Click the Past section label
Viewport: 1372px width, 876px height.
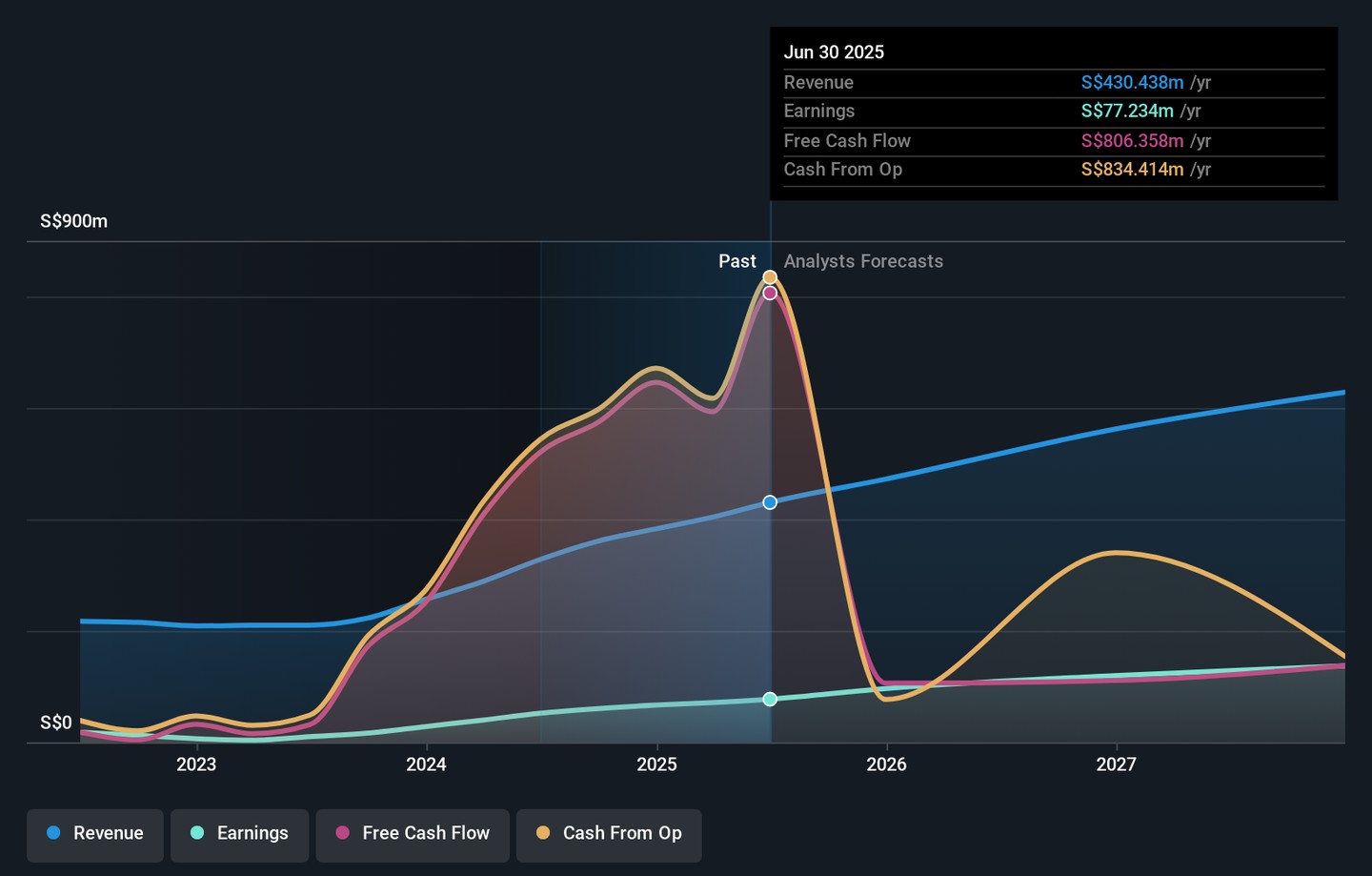tap(736, 261)
